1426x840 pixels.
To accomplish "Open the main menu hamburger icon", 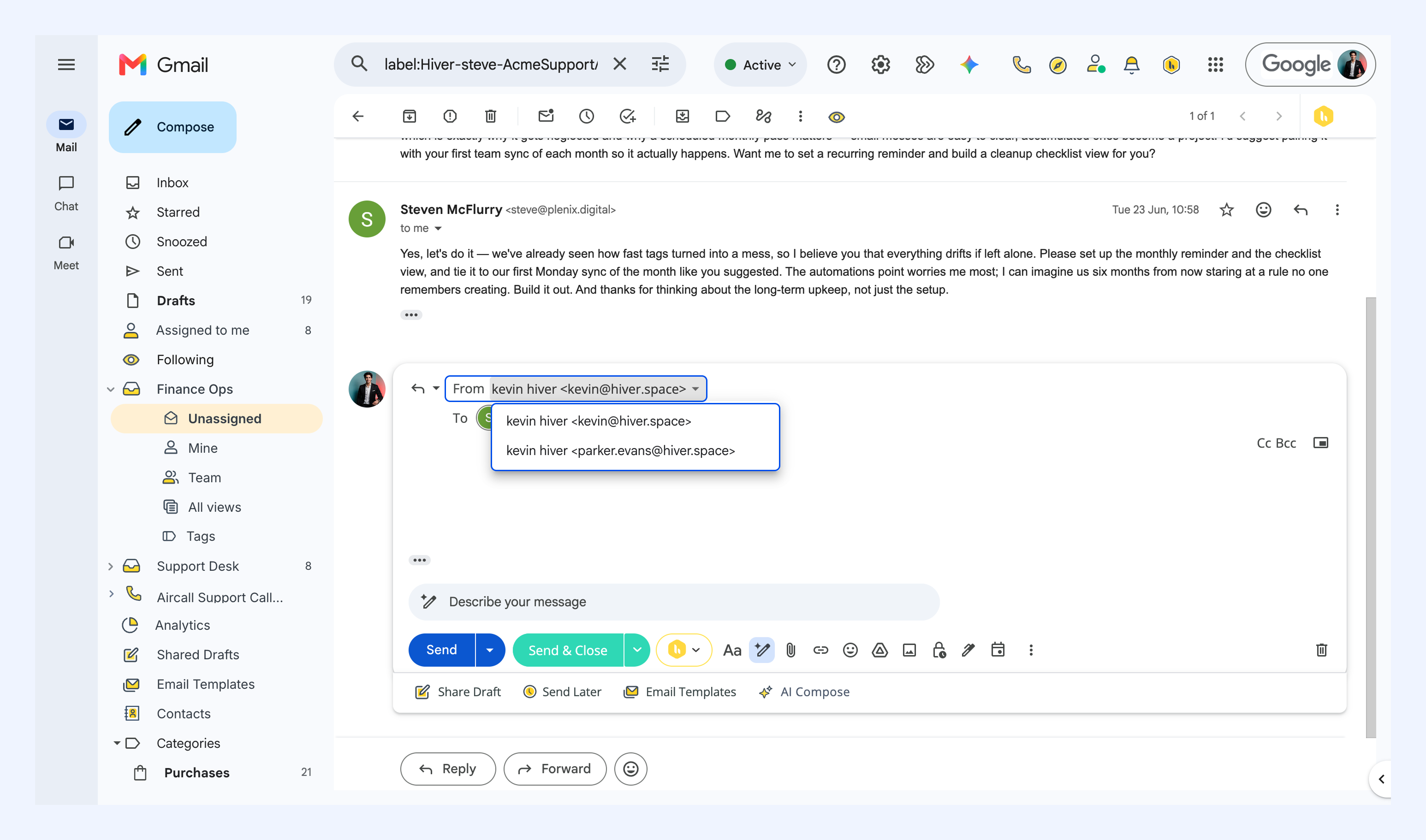I will [66, 65].
